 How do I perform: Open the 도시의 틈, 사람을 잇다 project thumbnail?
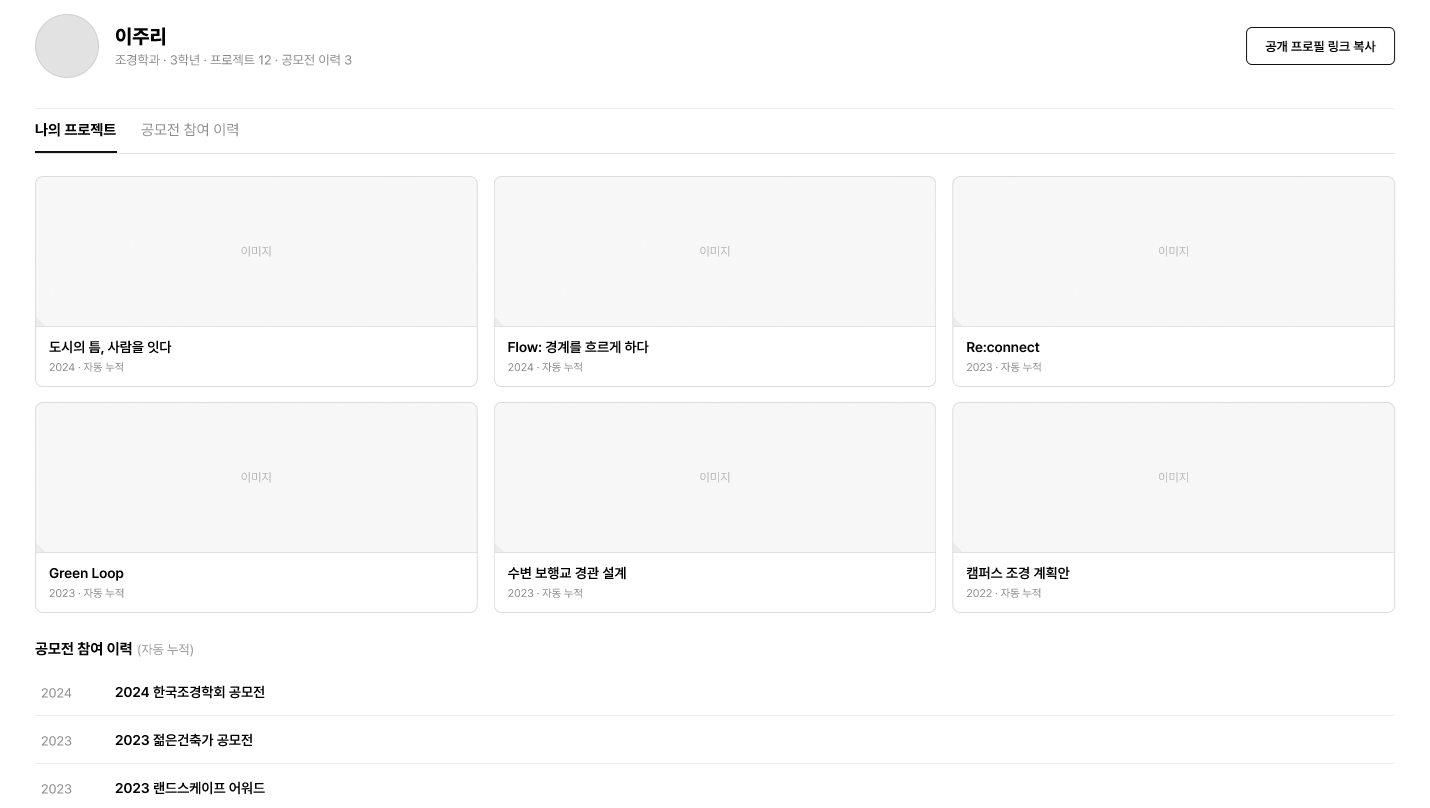point(256,252)
